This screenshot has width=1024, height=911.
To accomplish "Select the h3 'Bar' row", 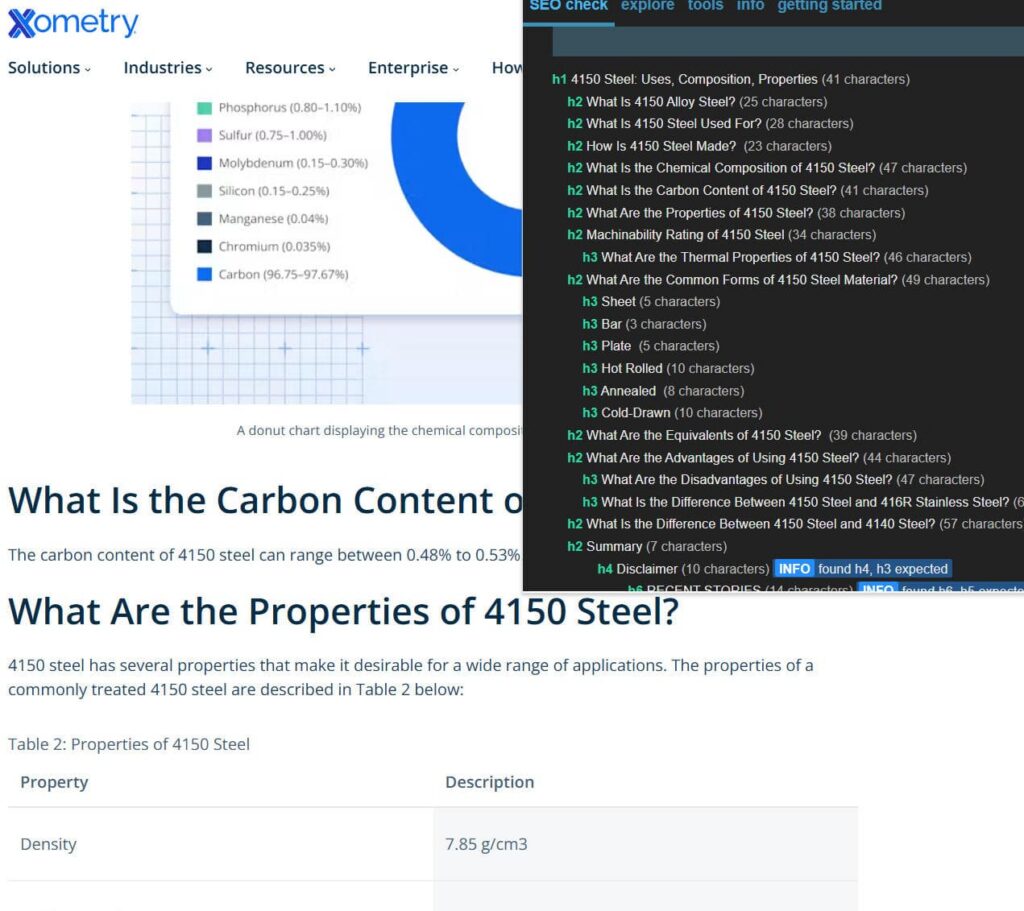I will coord(643,324).
